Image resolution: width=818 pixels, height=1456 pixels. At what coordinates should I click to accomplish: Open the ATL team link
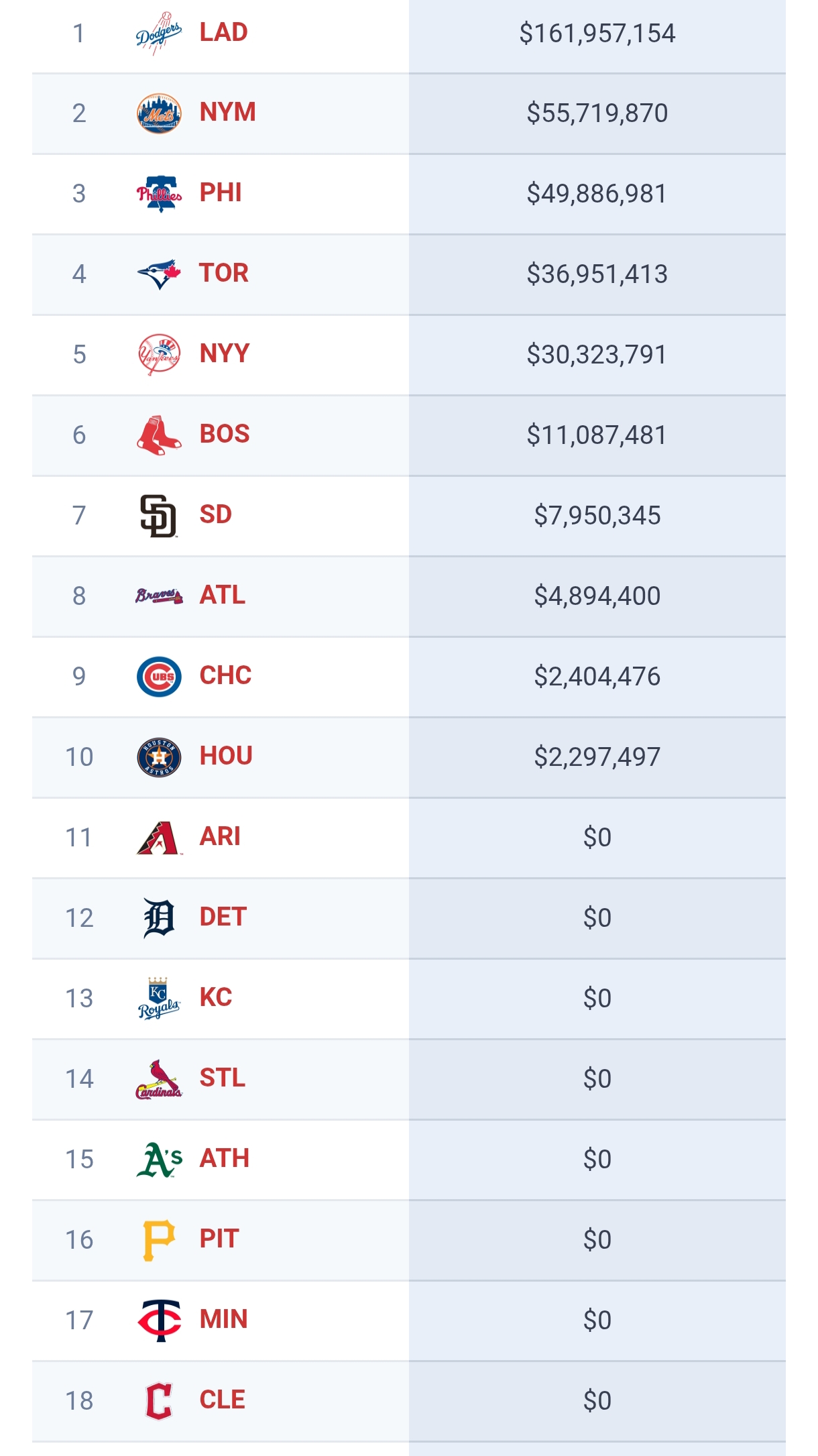222,595
